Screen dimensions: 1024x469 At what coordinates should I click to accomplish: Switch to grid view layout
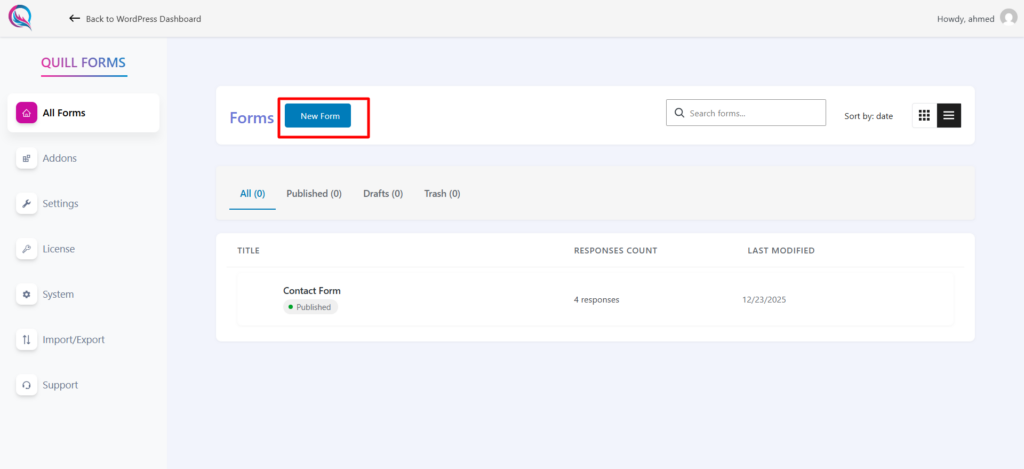tap(924, 116)
